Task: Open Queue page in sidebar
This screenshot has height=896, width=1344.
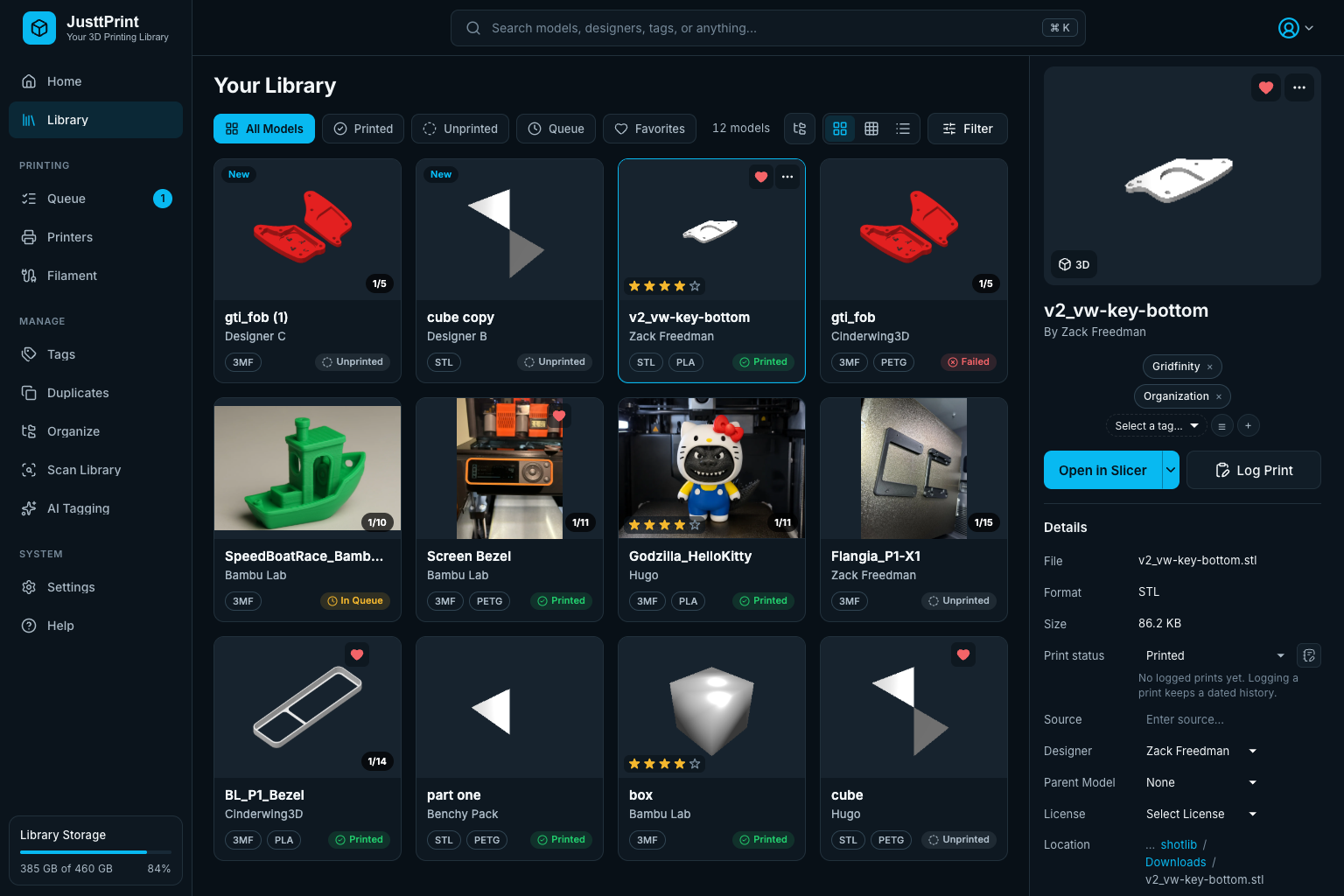Action: coord(95,199)
